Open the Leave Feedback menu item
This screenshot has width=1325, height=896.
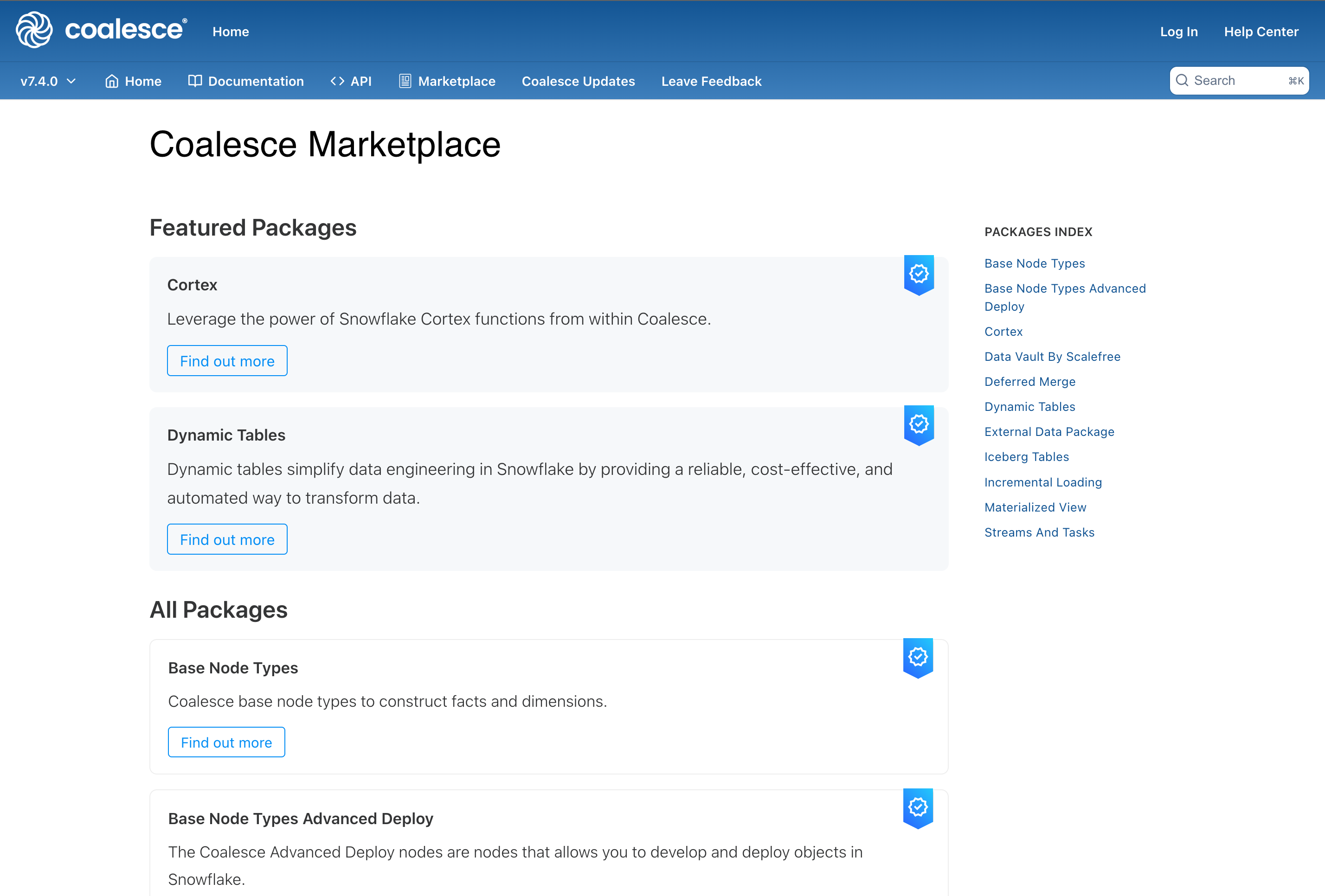pyautogui.click(x=711, y=81)
